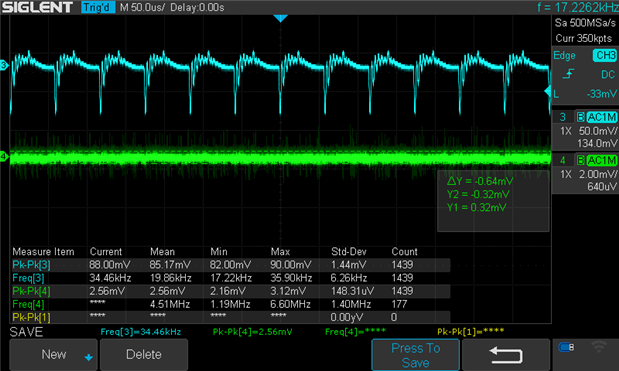Click channel 4 1X probe attenuation
This screenshot has height=371, width=619.
pyautogui.click(x=566, y=174)
